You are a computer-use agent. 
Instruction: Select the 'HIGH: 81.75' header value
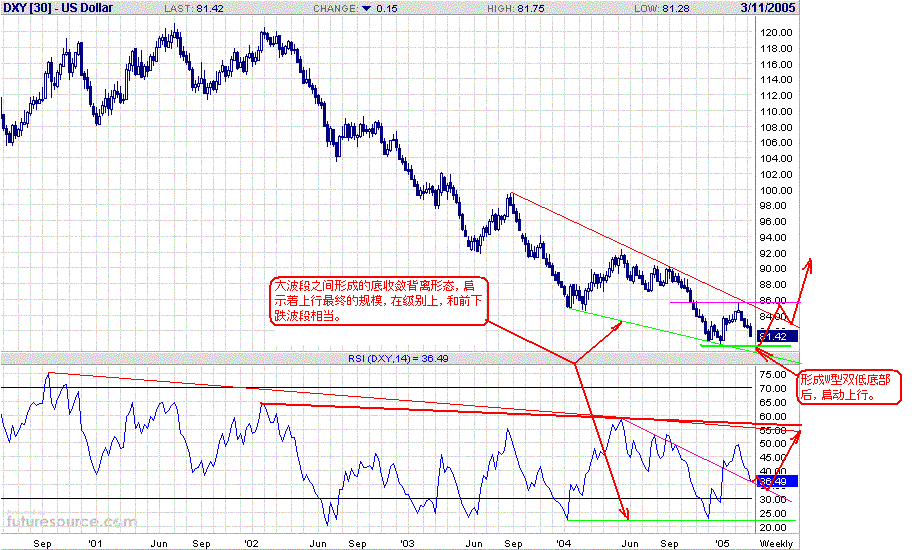click(516, 8)
